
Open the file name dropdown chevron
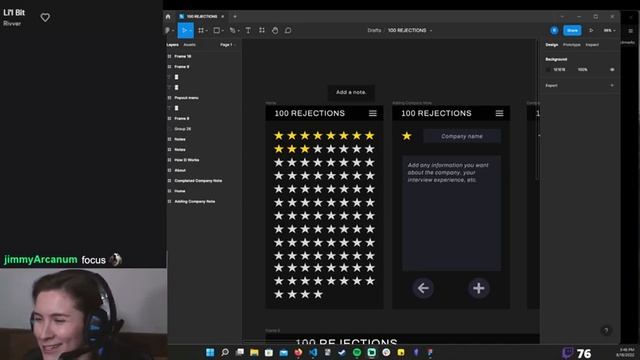431,30
